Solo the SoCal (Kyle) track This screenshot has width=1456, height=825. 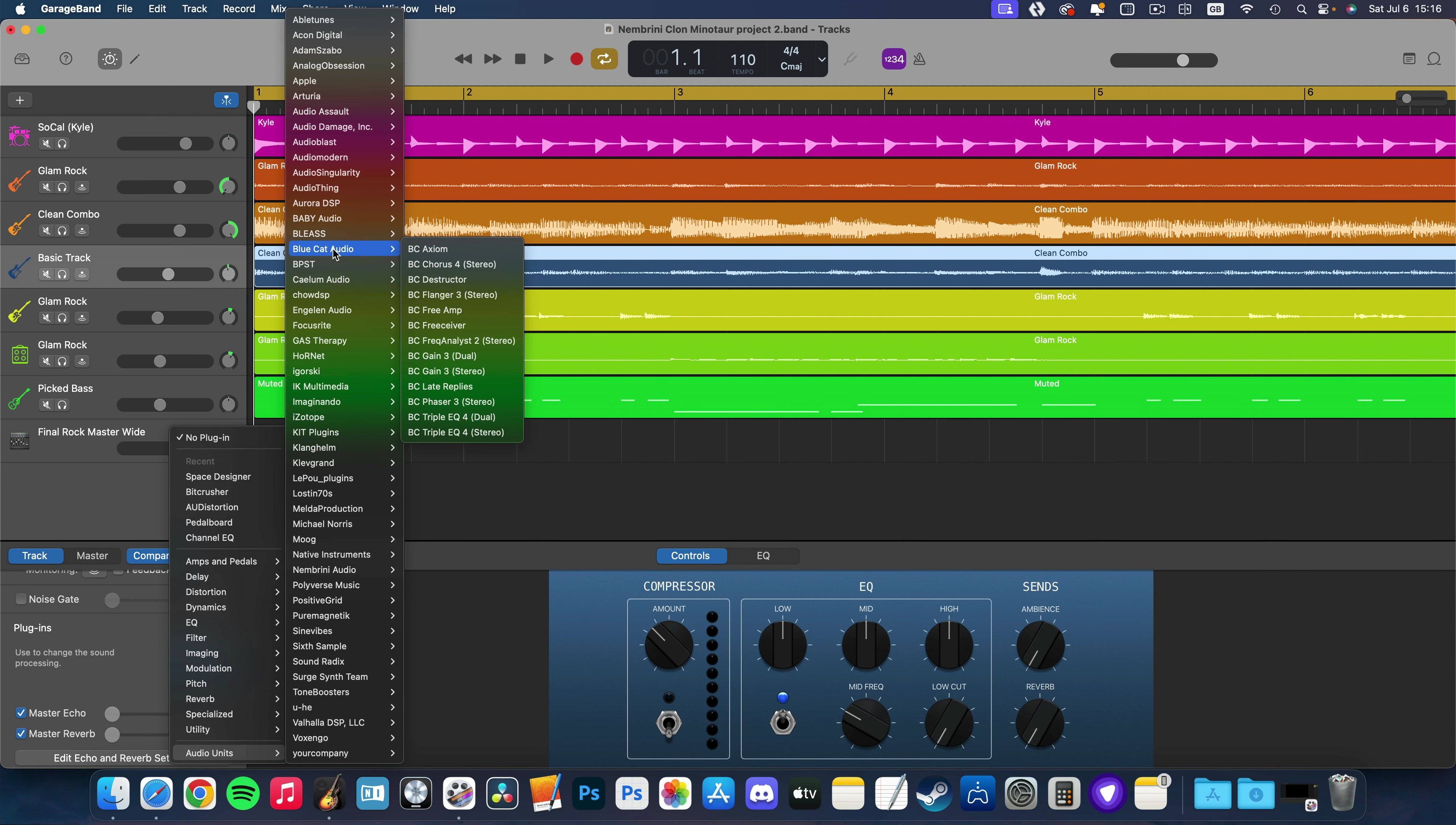pyautogui.click(x=63, y=144)
